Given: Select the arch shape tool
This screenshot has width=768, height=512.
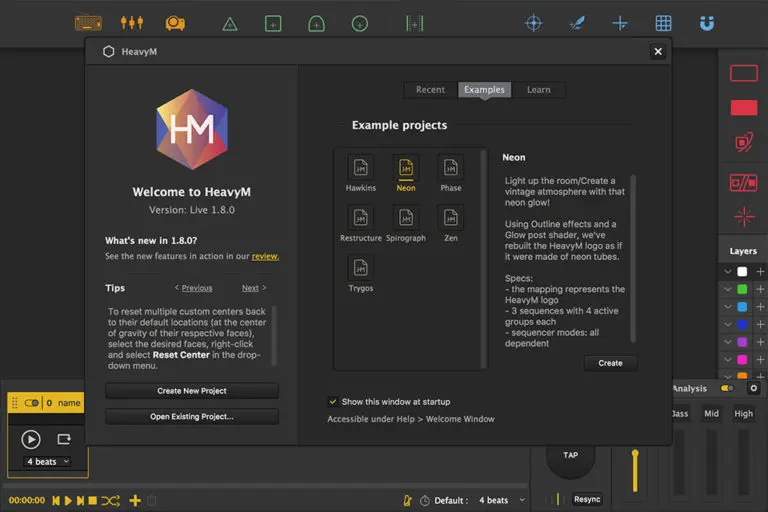Looking at the screenshot, I should (316, 24).
